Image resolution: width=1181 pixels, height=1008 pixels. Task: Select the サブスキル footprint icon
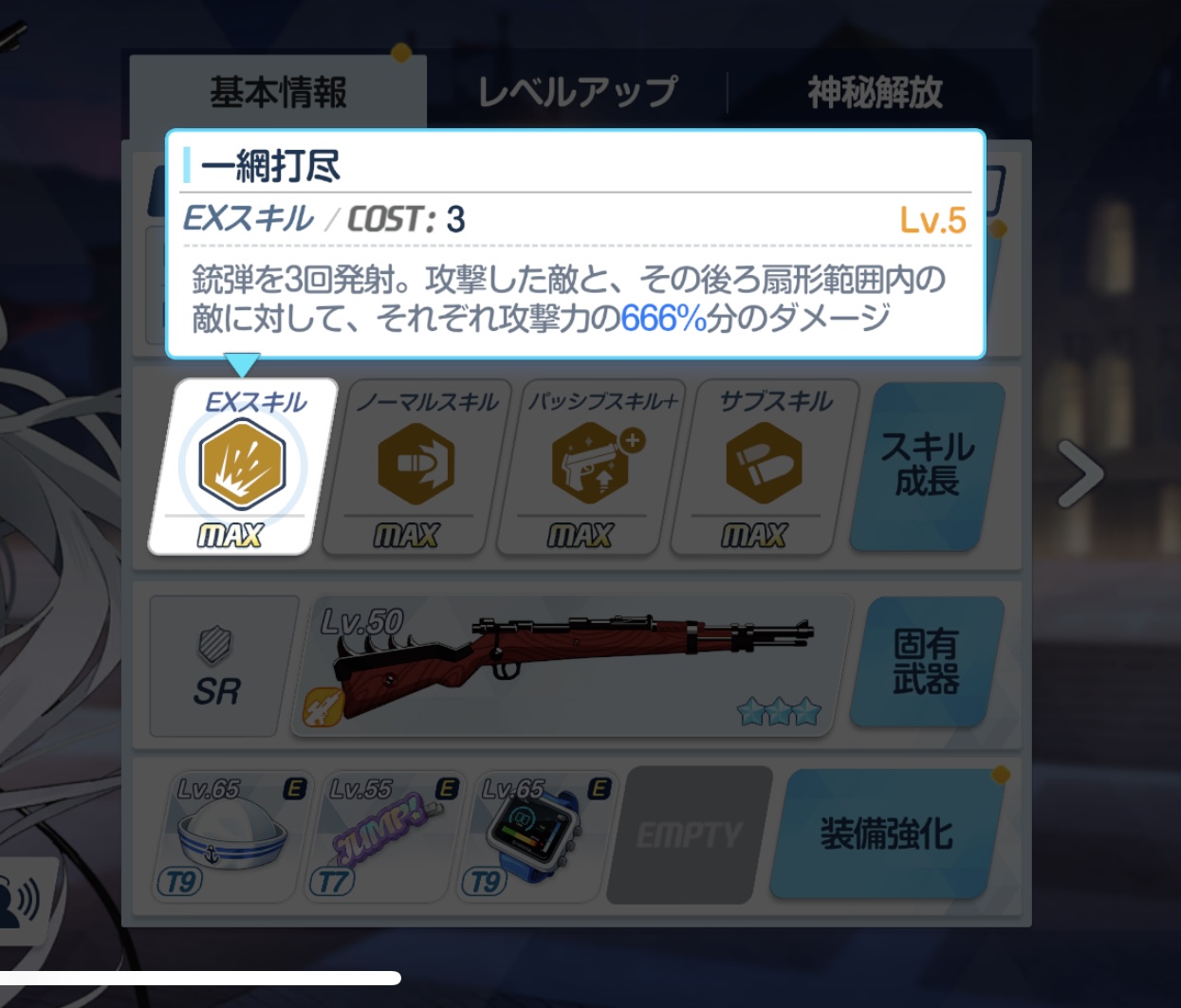pyautogui.click(x=764, y=467)
